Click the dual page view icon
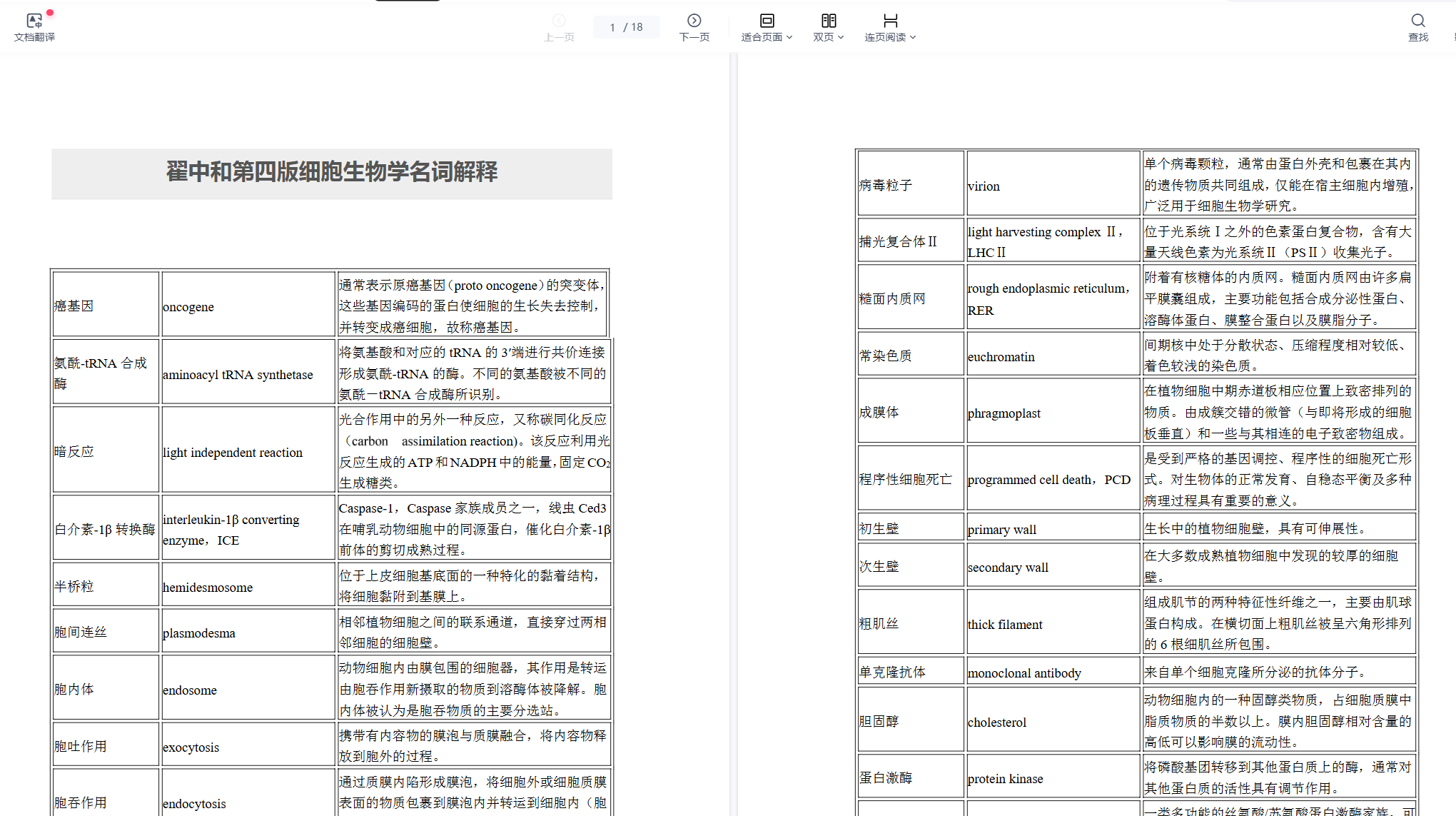 828,21
